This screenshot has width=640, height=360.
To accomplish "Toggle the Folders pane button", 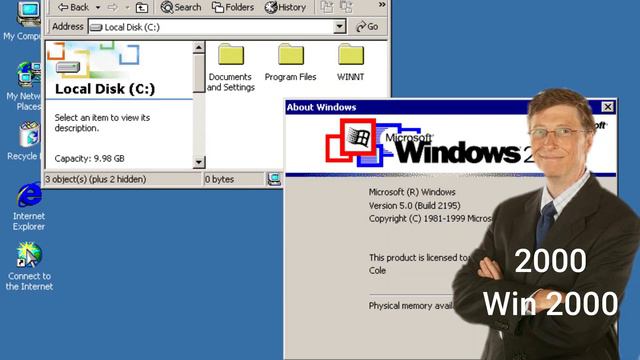I will [233, 7].
